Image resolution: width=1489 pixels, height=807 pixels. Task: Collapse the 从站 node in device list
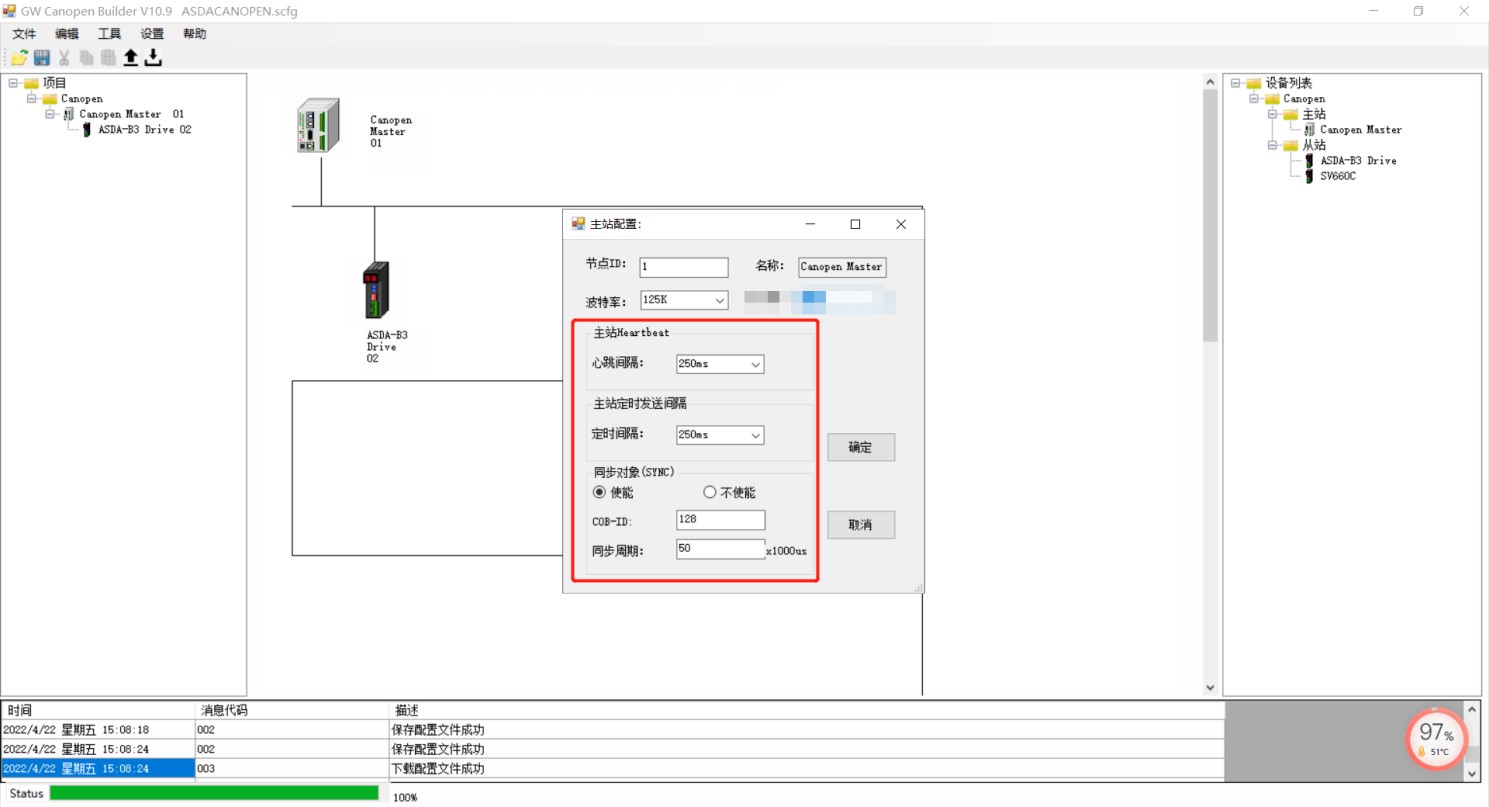(x=1273, y=146)
